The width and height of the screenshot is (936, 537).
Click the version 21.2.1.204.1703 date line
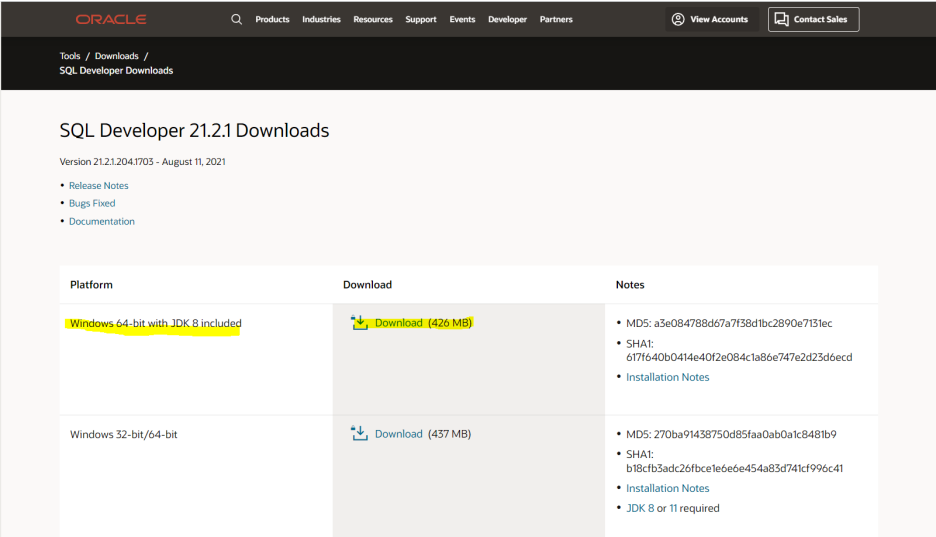[x=143, y=162]
